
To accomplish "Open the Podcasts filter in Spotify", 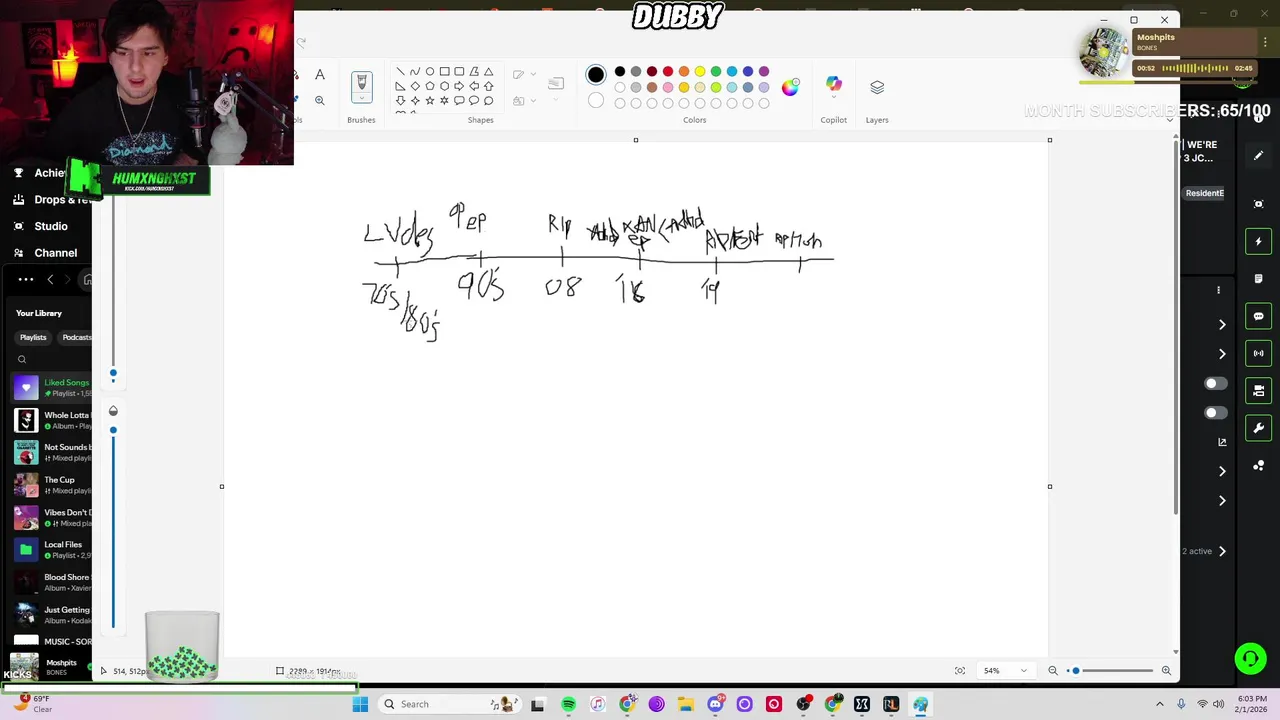I will pyautogui.click(x=76, y=338).
